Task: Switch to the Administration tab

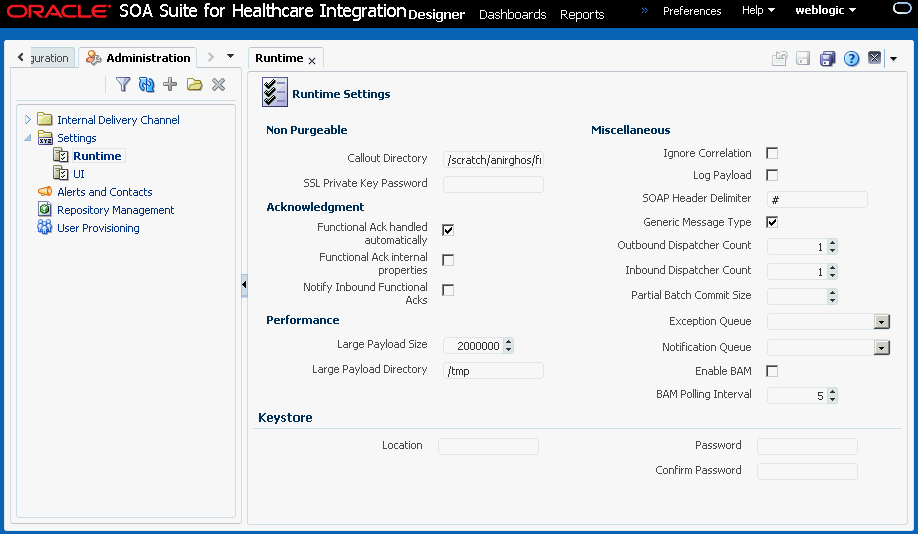Action: coord(138,57)
